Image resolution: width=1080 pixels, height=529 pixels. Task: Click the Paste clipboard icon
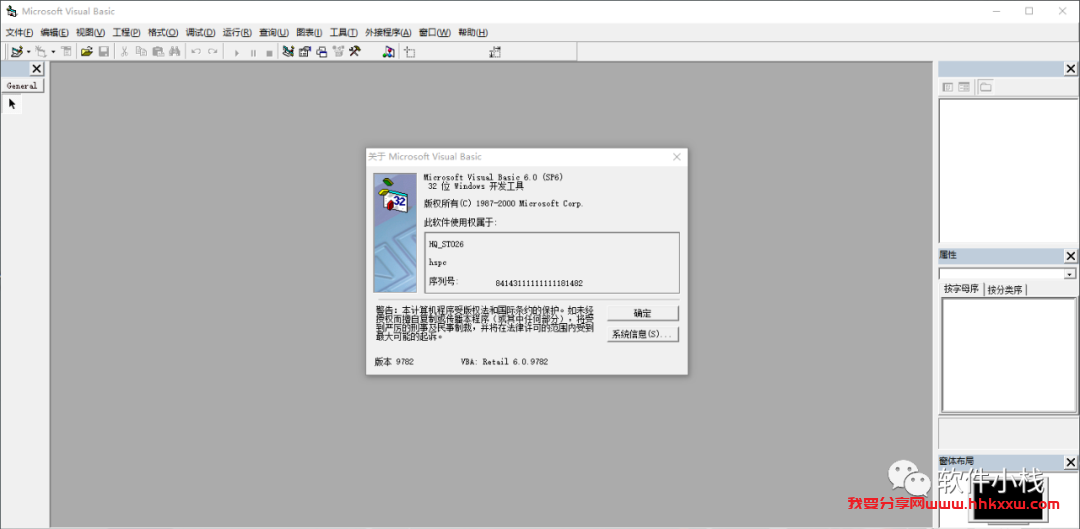(x=158, y=52)
